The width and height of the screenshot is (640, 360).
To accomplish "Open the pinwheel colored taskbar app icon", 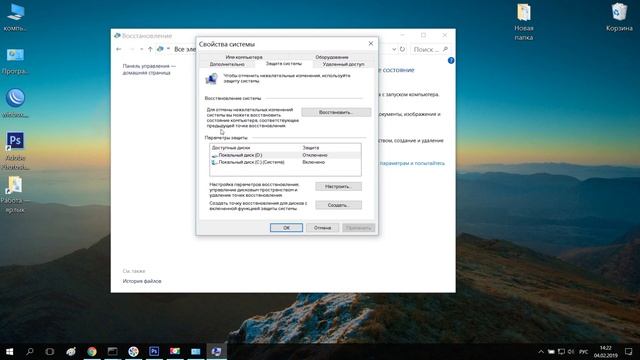I will [133, 351].
